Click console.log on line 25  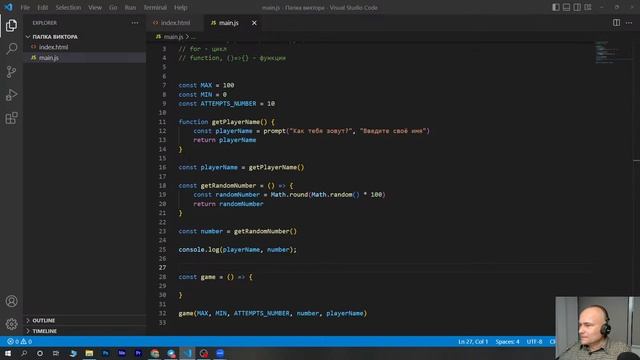click(x=199, y=249)
